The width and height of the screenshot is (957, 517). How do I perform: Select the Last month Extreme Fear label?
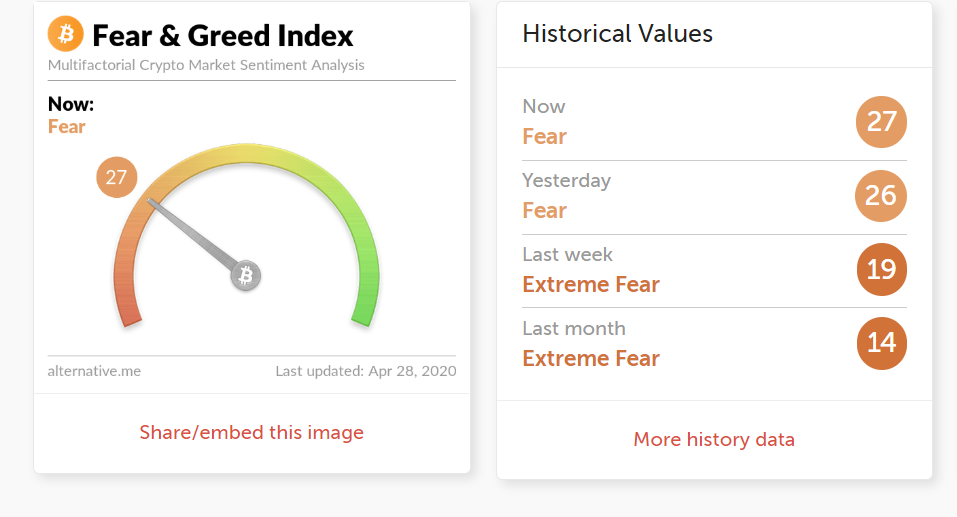pos(590,358)
